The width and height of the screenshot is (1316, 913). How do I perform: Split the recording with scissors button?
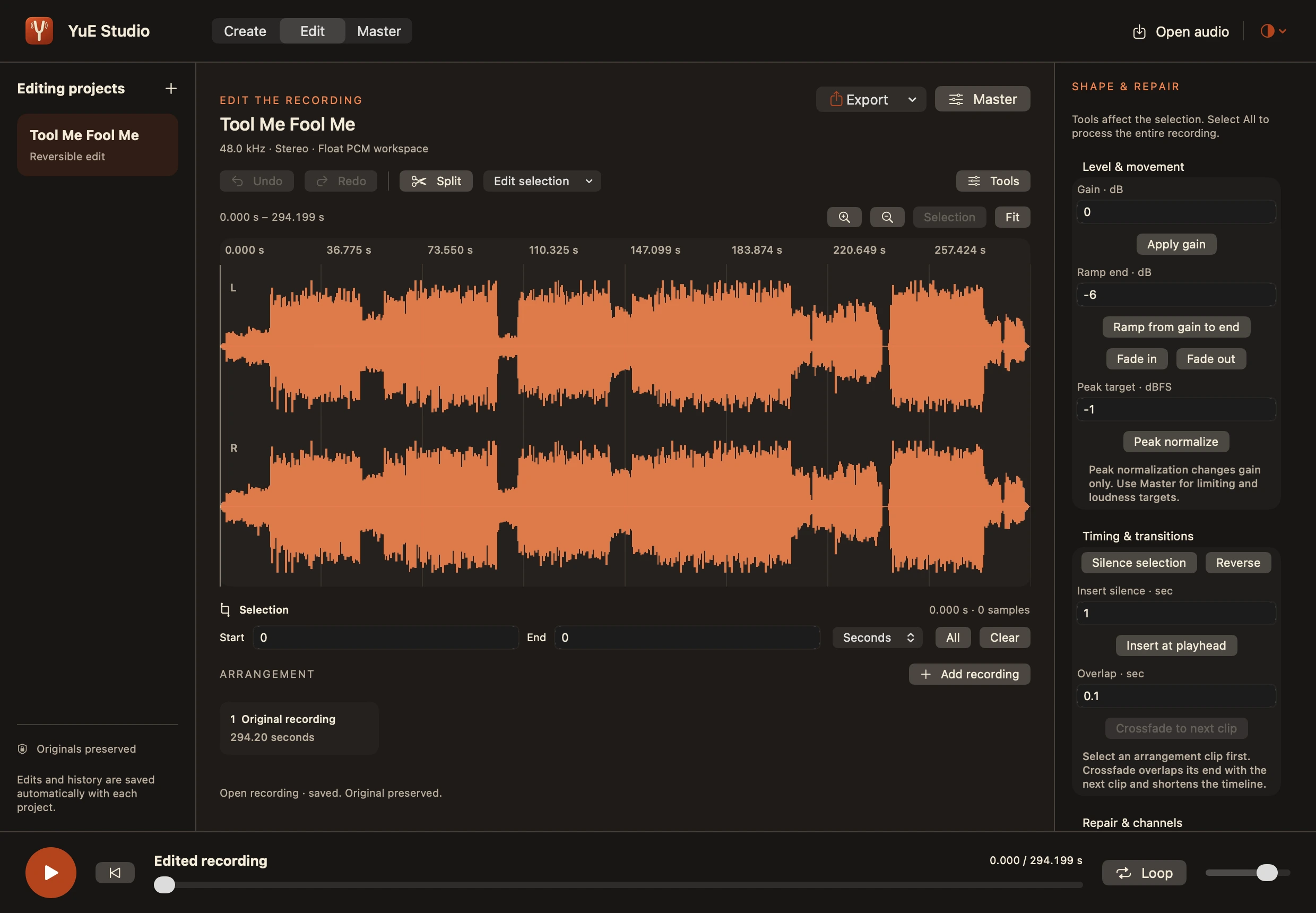point(436,182)
